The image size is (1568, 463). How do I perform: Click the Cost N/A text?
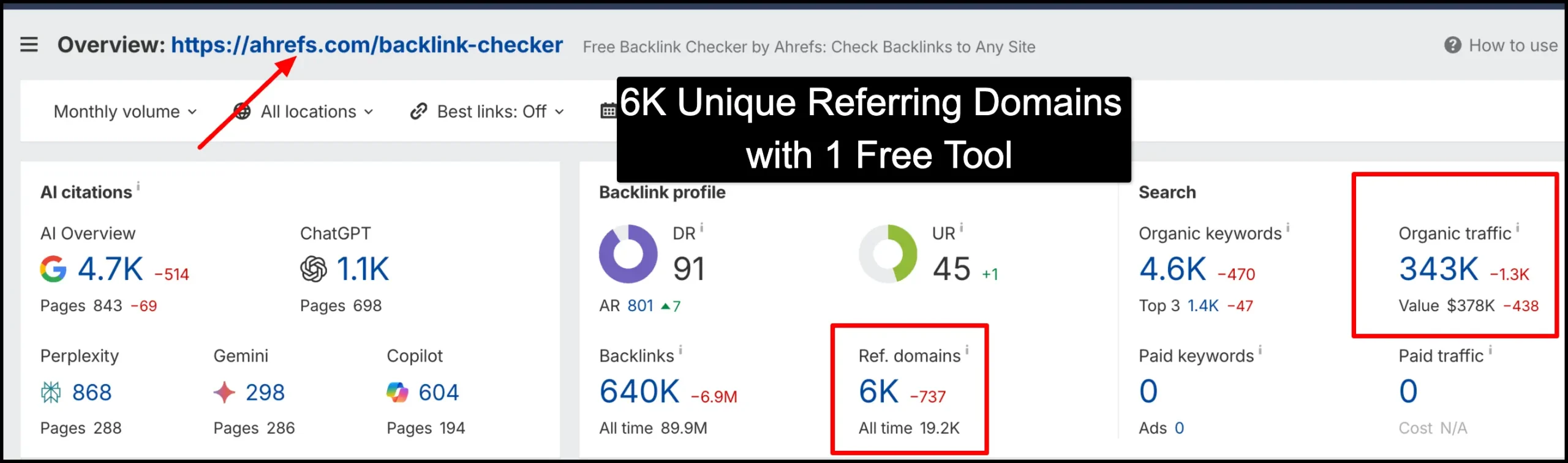pos(1433,428)
